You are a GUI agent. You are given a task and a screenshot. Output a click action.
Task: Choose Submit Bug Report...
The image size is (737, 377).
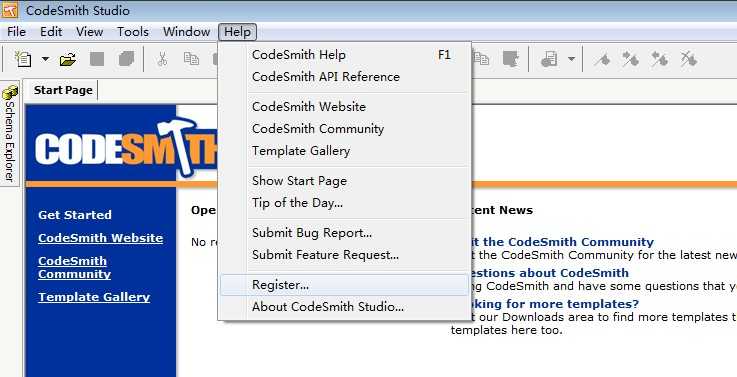345,233
